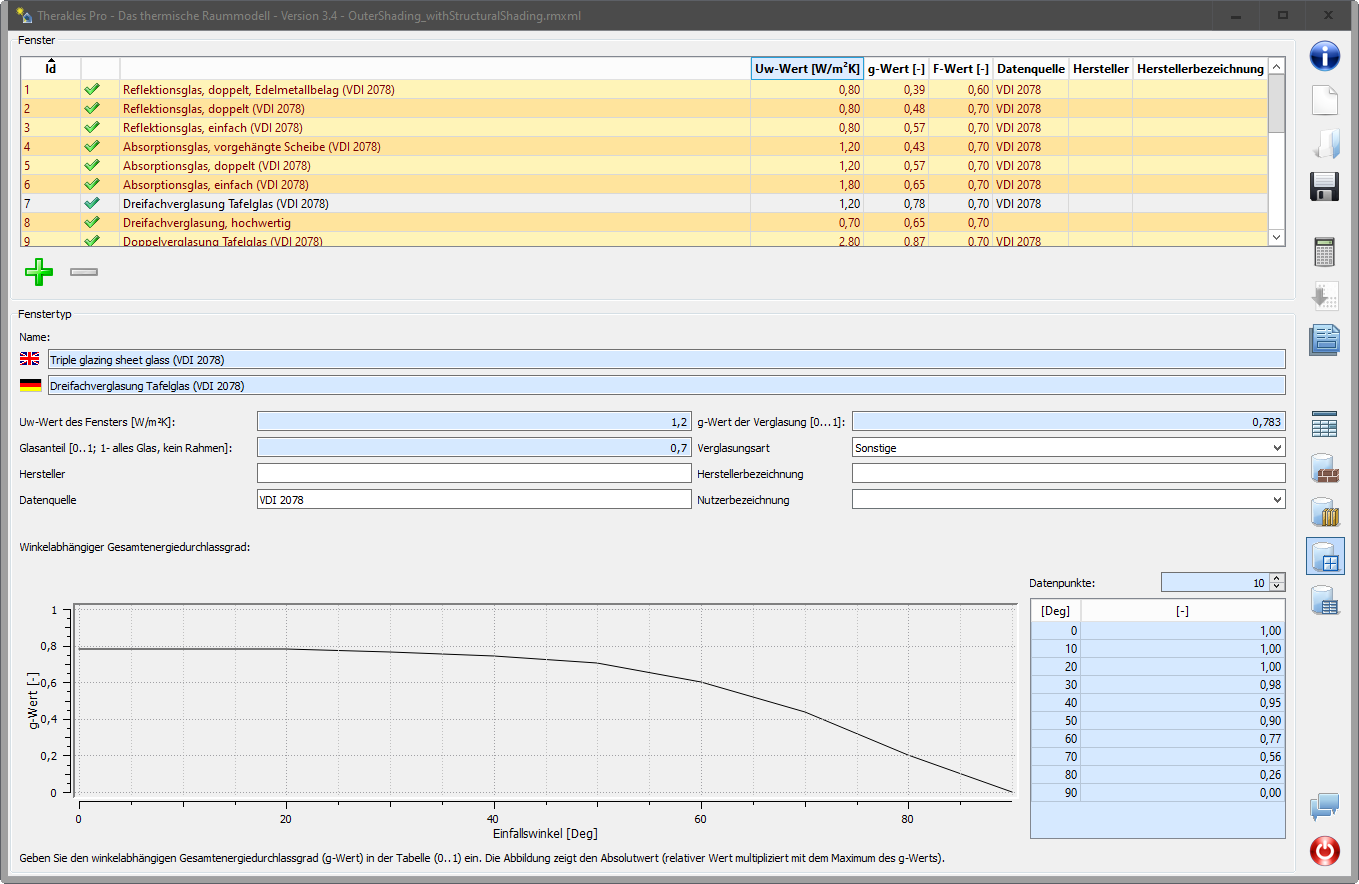The width and height of the screenshot is (1359, 884).
Task: Select row Dreifachverglasung, hochwertig
Action: click(645, 223)
